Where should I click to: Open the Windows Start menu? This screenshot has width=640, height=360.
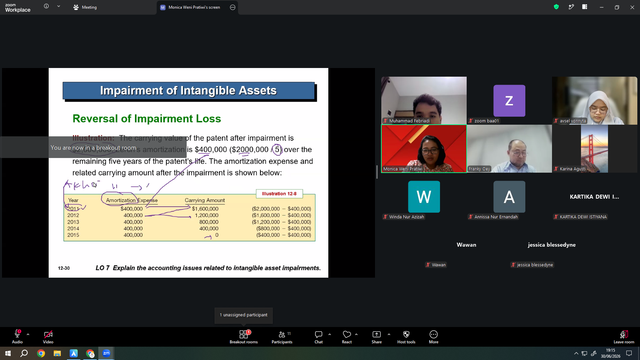[x=8, y=353]
